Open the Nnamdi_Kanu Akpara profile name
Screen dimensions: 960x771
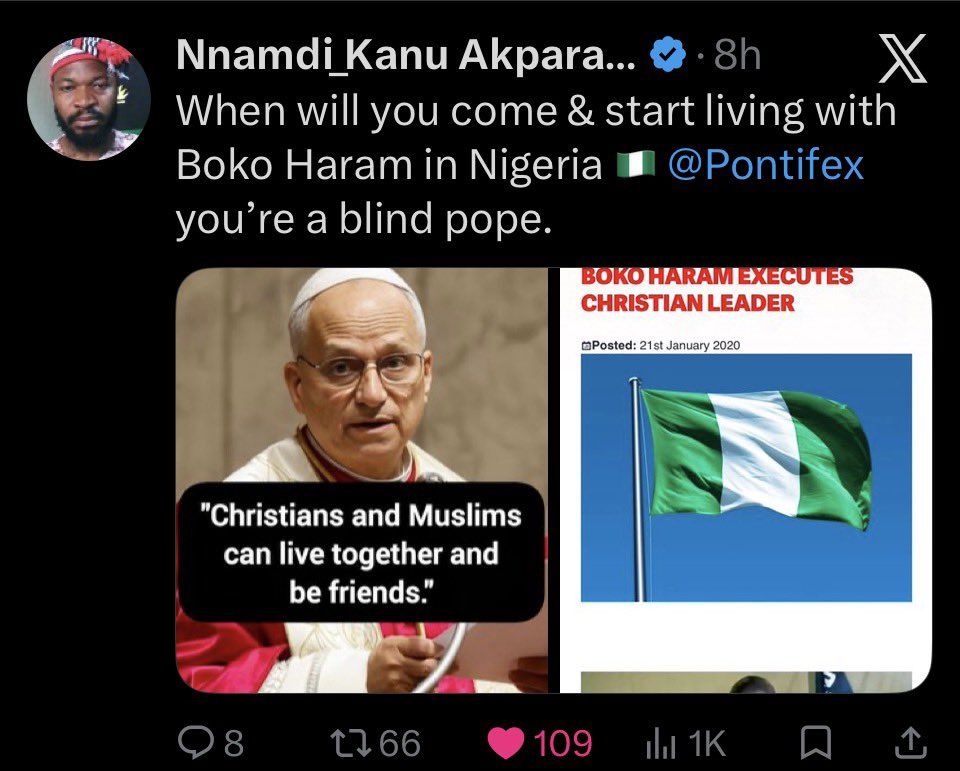(x=405, y=57)
